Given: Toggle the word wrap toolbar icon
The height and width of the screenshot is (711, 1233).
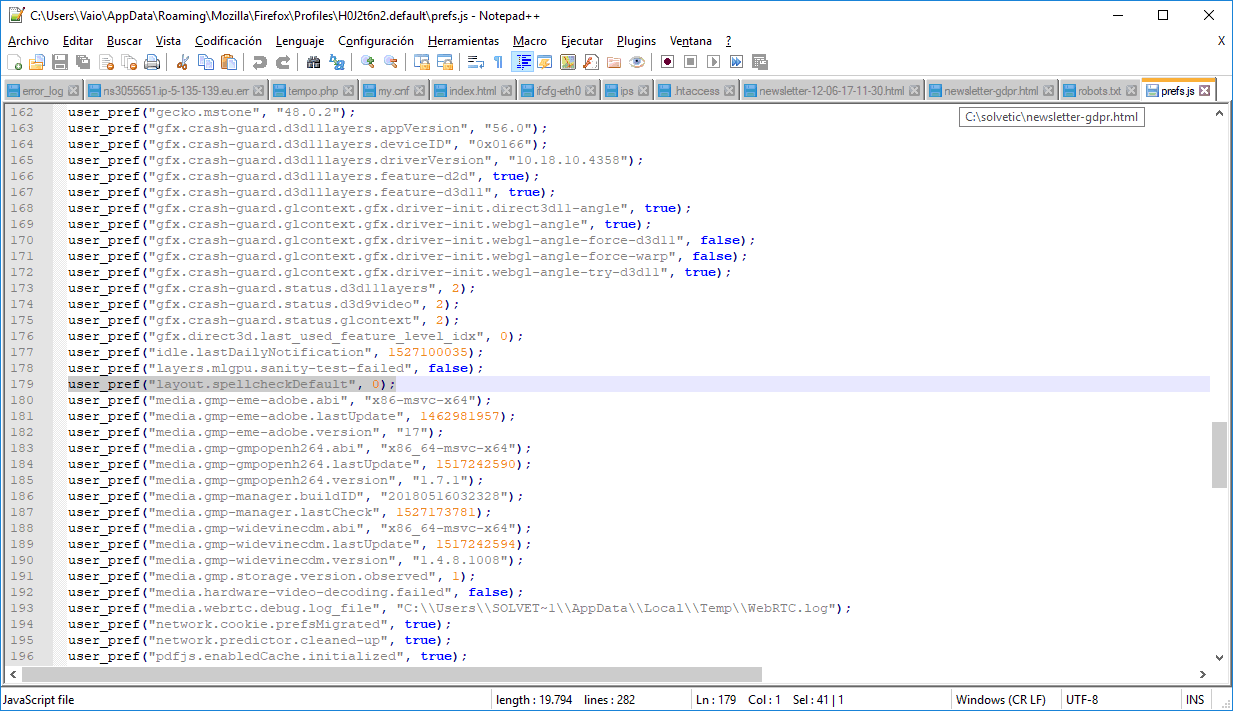Looking at the screenshot, I should (476, 62).
